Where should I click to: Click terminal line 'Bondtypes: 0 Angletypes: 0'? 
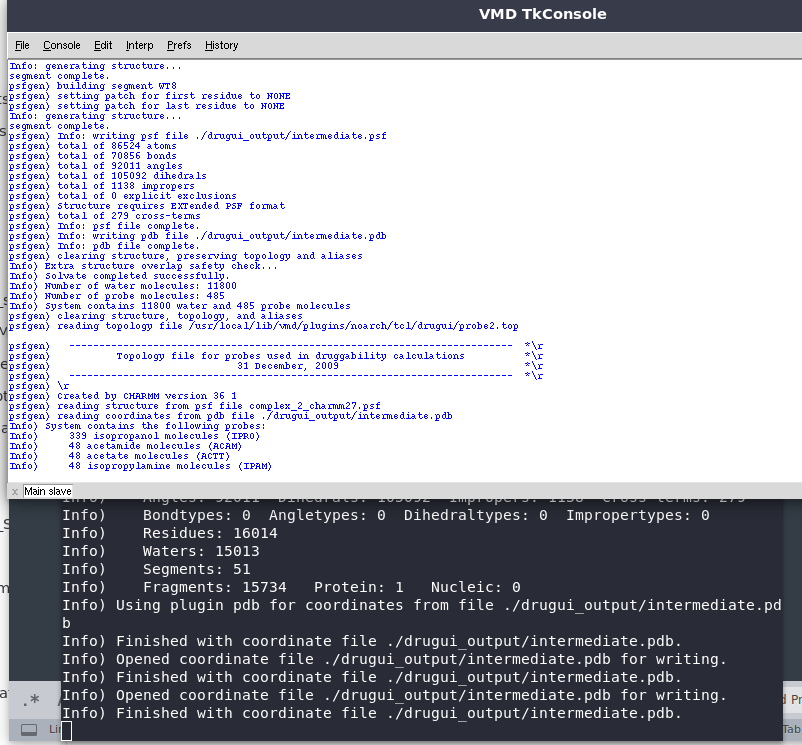[x=386, y=515]
